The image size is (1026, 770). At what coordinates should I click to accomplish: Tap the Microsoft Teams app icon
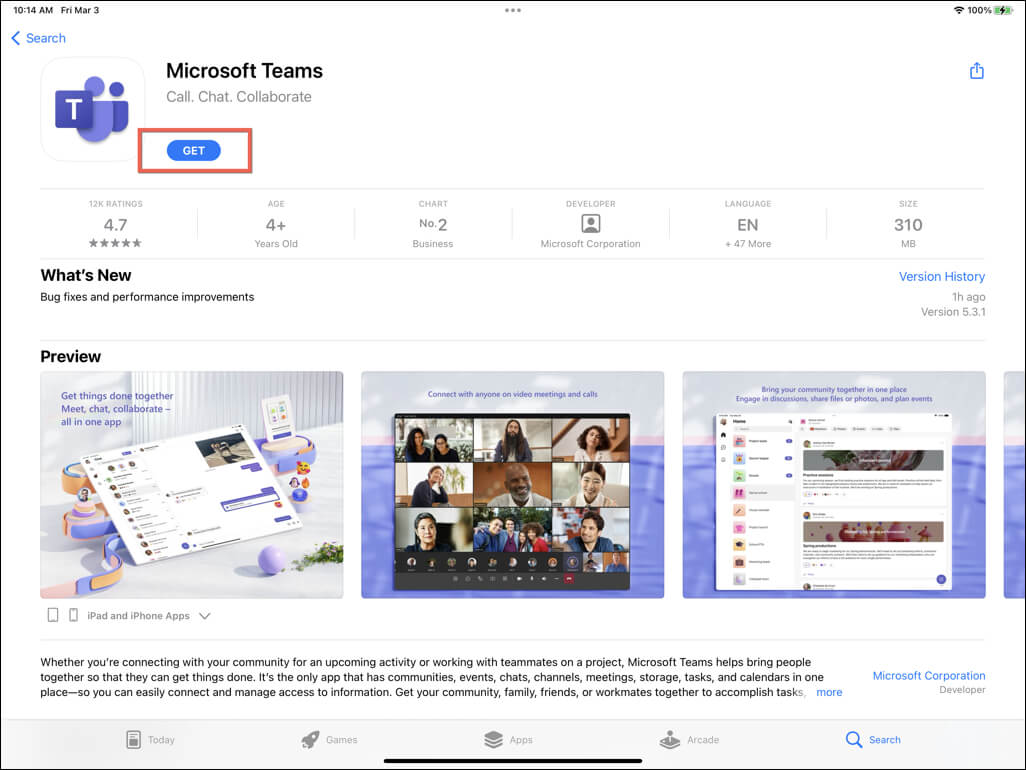93,109
